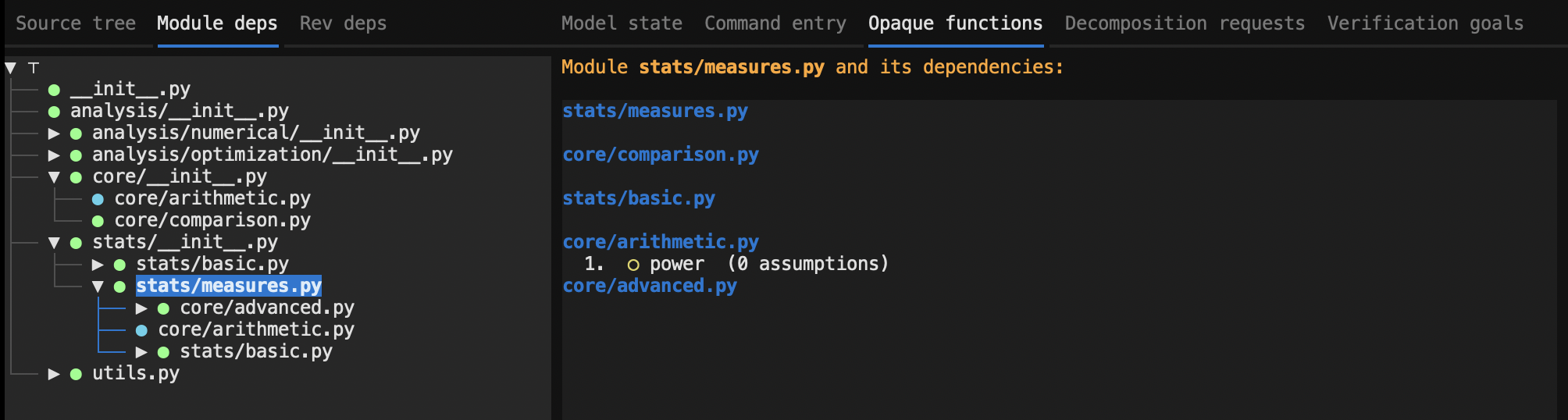
Task: Click green status dot beside utils.py
Action: [76, 374]
